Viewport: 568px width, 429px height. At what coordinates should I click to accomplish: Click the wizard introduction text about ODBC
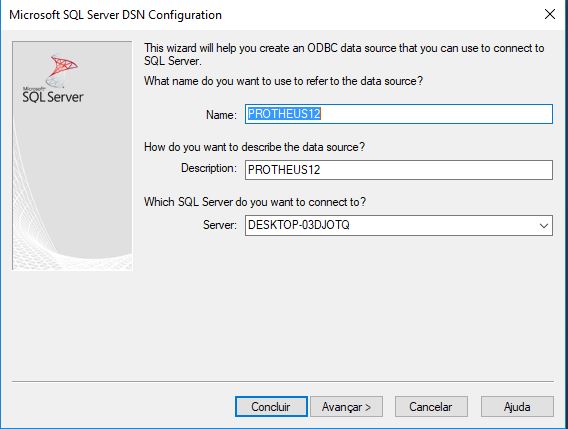pyautogui.click(x=344, y=54)
